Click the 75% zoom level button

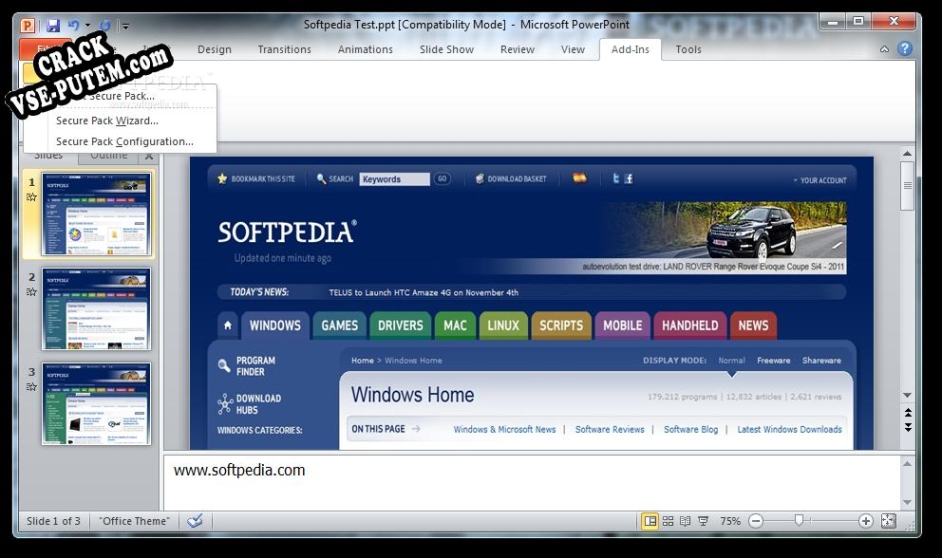click(x=731, y=521)
